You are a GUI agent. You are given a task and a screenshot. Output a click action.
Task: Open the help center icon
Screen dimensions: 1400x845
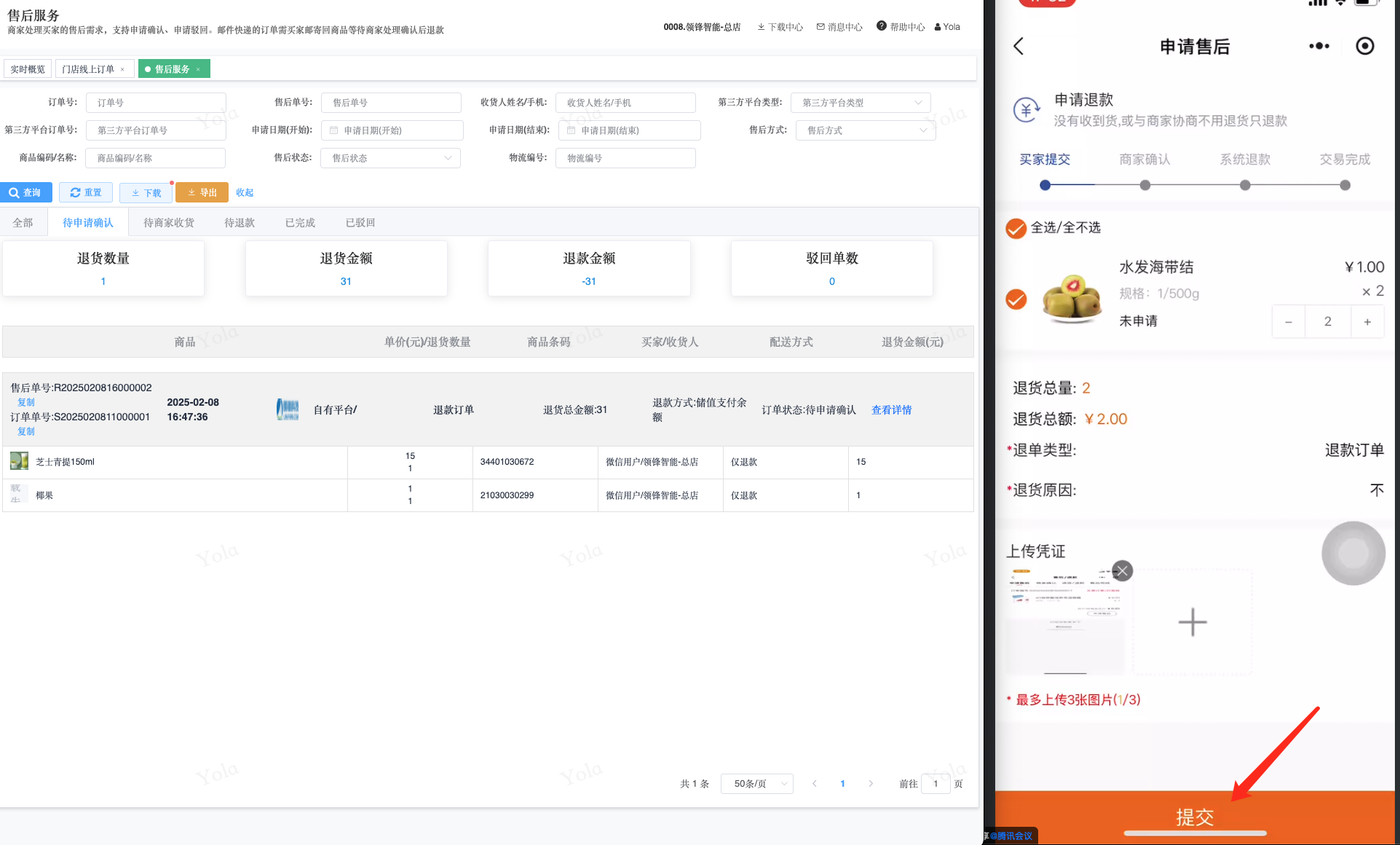click(x=881, y=26)
